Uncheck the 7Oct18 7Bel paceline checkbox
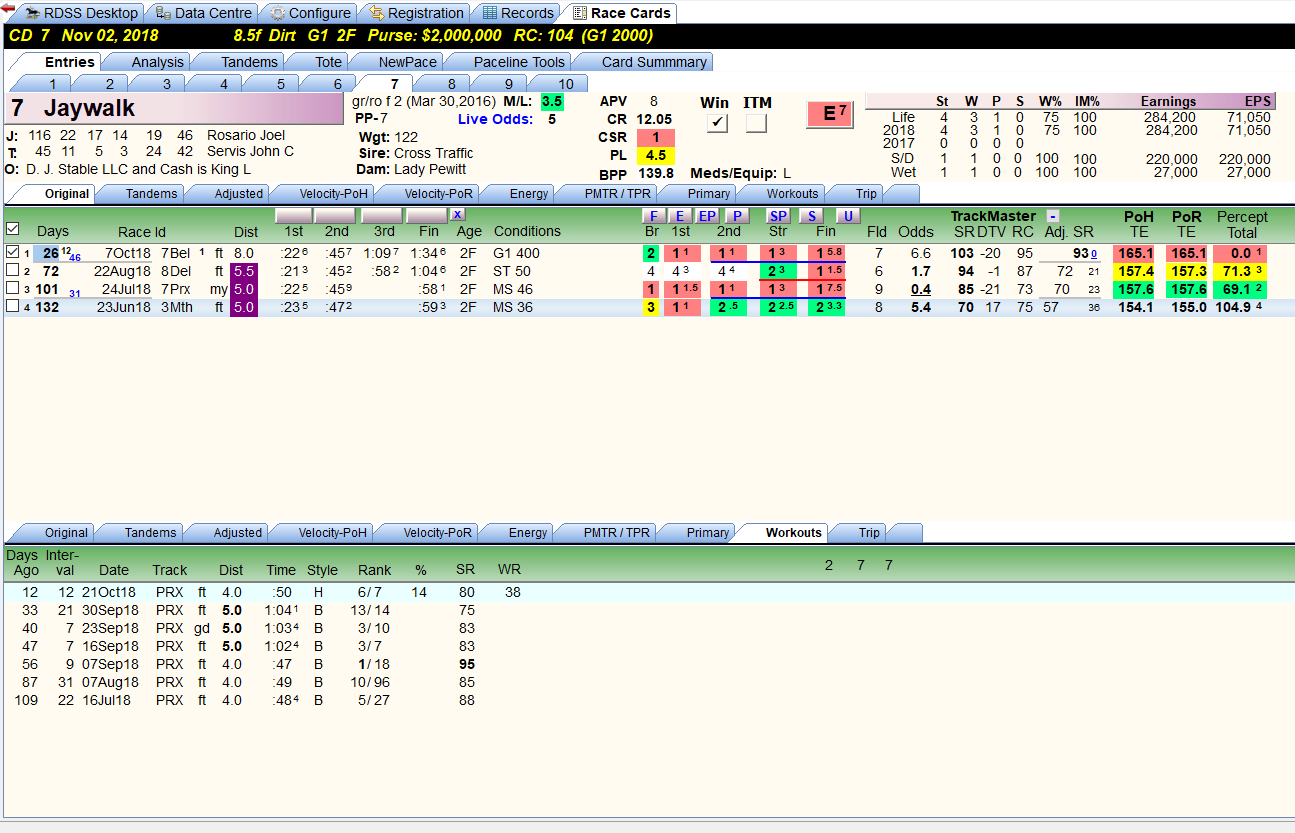 (12, 253)
